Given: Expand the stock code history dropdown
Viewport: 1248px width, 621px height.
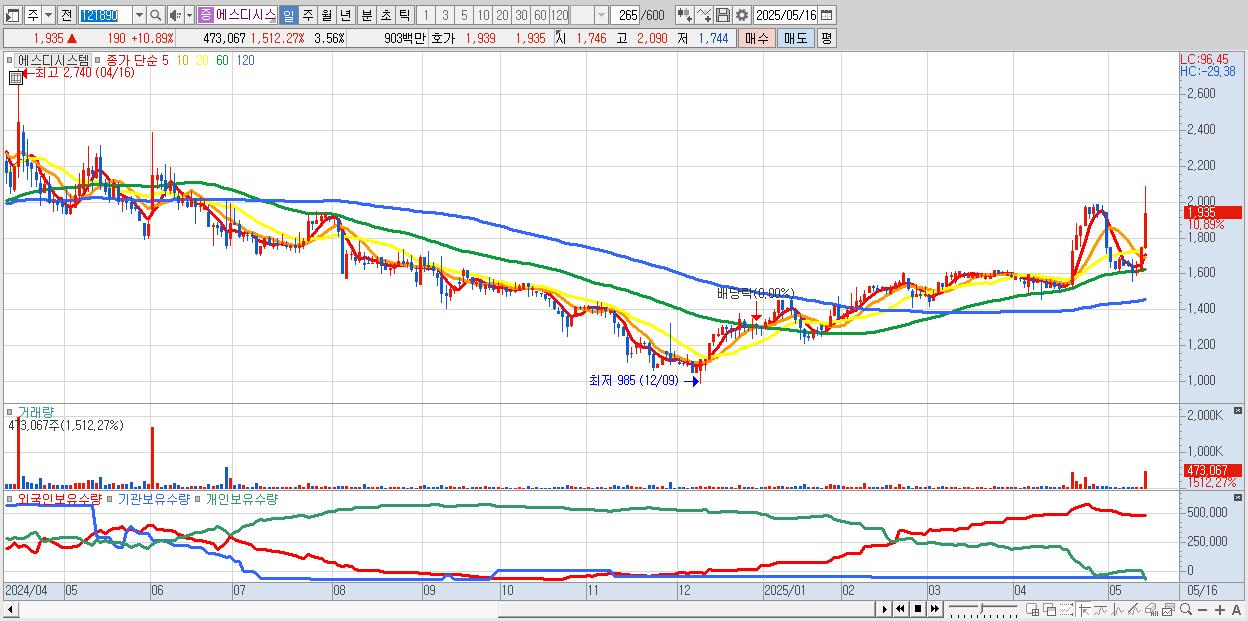Looking at the screenshot, I should click(x=139, y=16).
